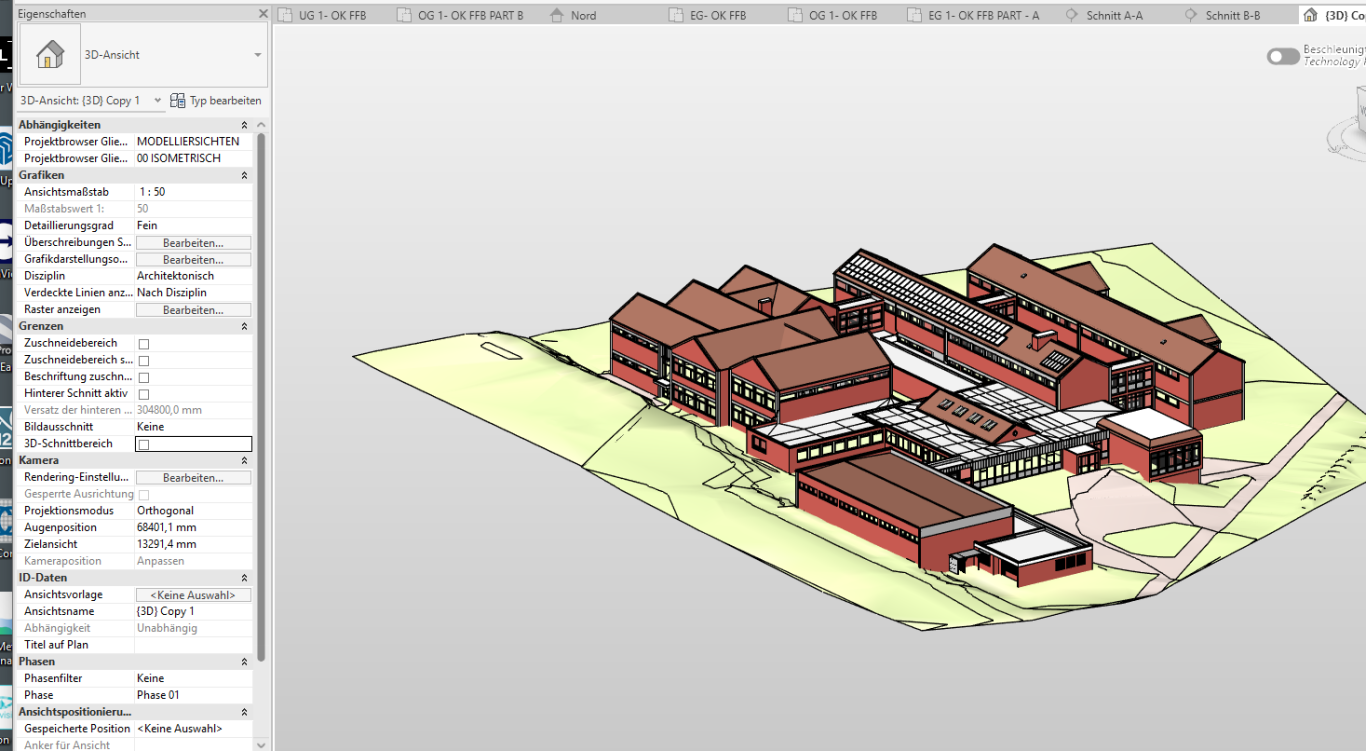The image size is (1366, 751).
Task: Click the home icon on the {3D} tab
Action: point(1311,14)
